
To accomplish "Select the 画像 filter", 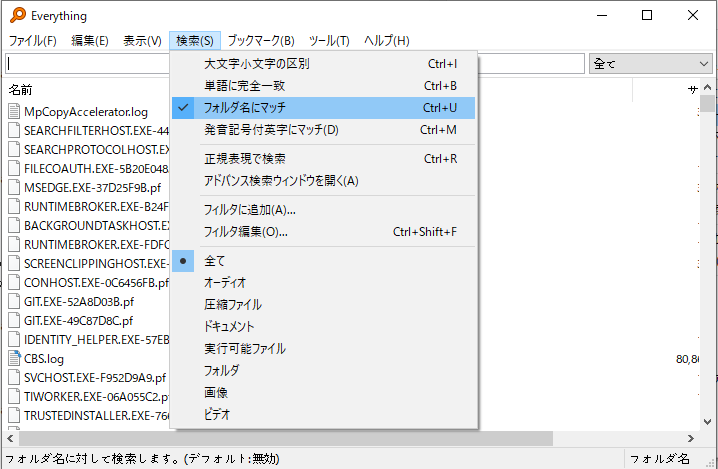I will pos(323,393).
